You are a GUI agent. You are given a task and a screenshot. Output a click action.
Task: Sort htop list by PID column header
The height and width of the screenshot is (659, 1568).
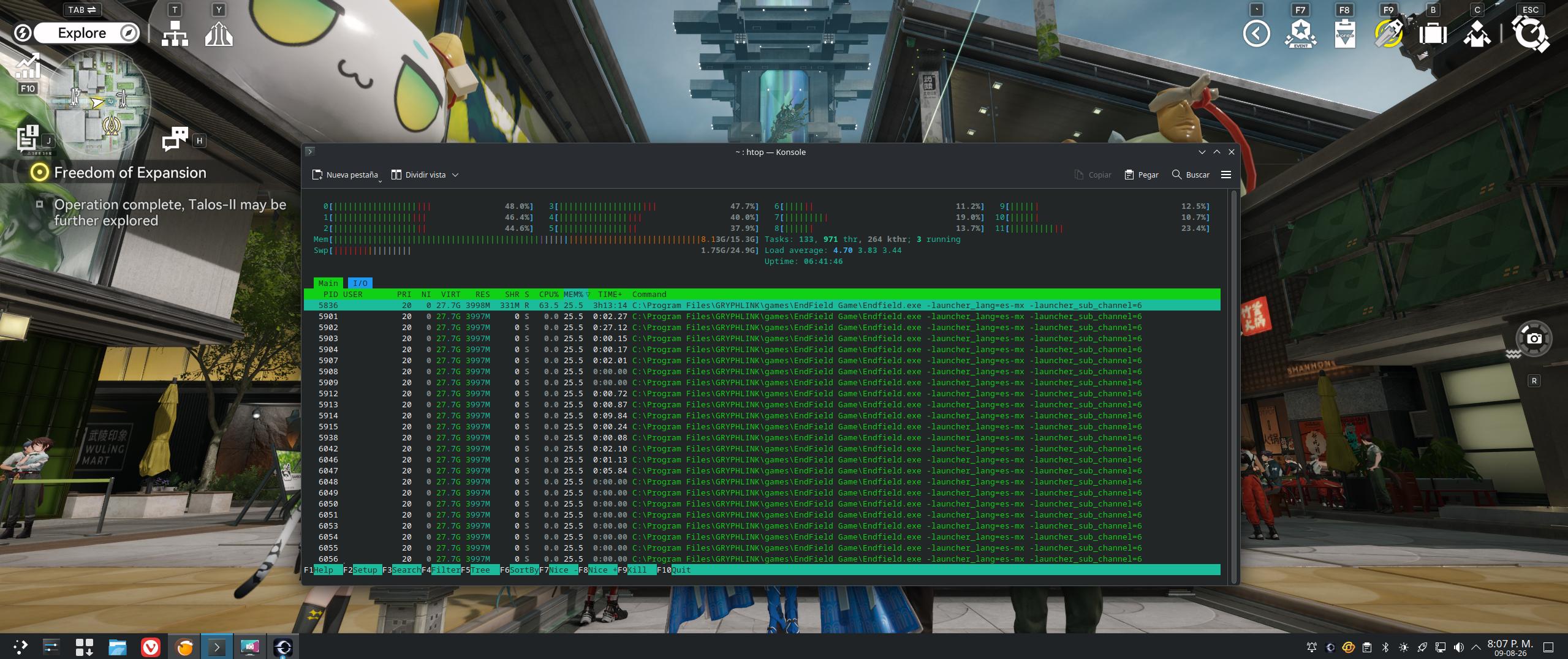pyautogui.click(x=330, y=295)
